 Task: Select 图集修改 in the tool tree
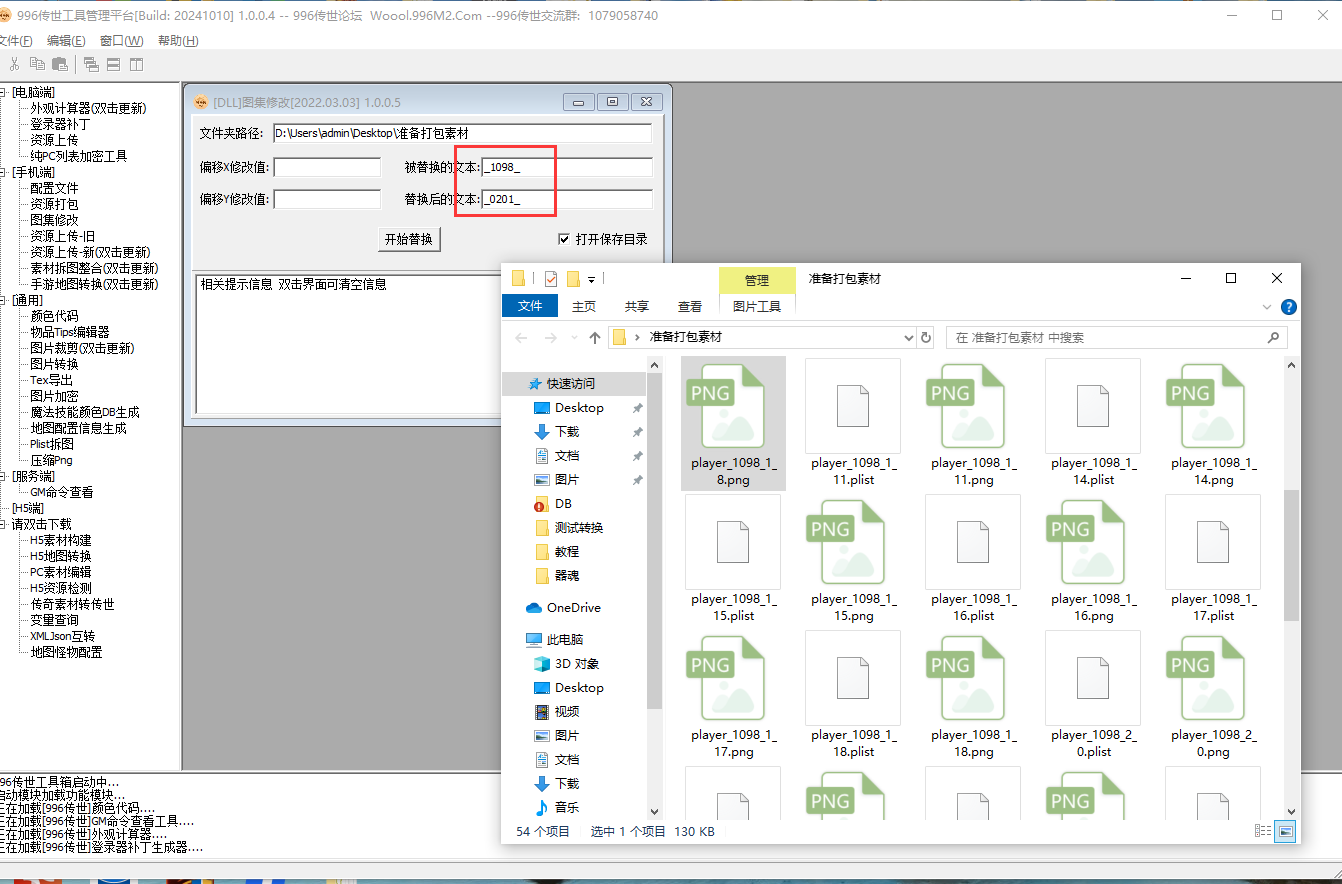[x=54, y=220]
